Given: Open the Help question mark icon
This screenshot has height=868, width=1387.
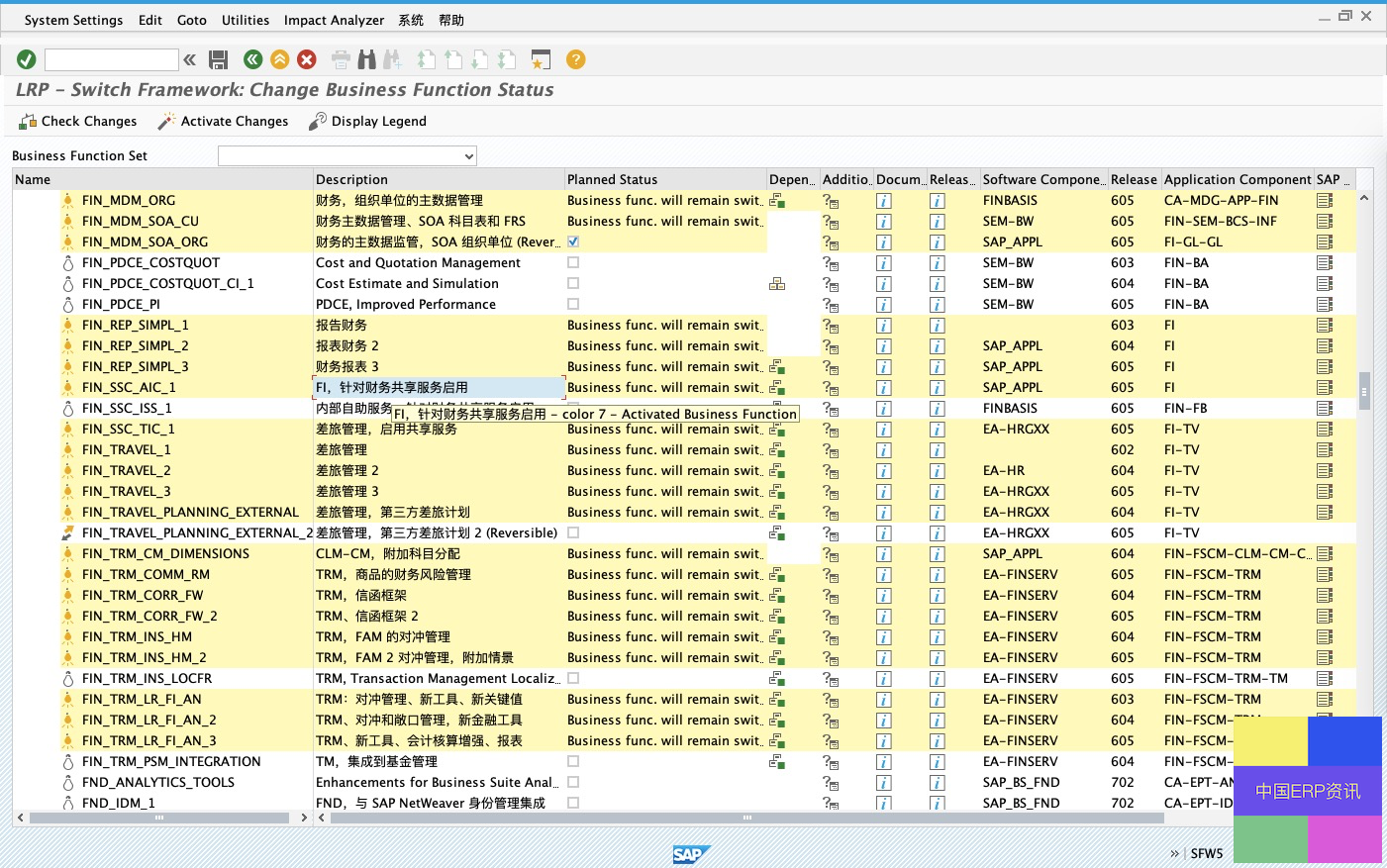Looking at the screenshot, I should pyautogui.click(x=575, y=59).
